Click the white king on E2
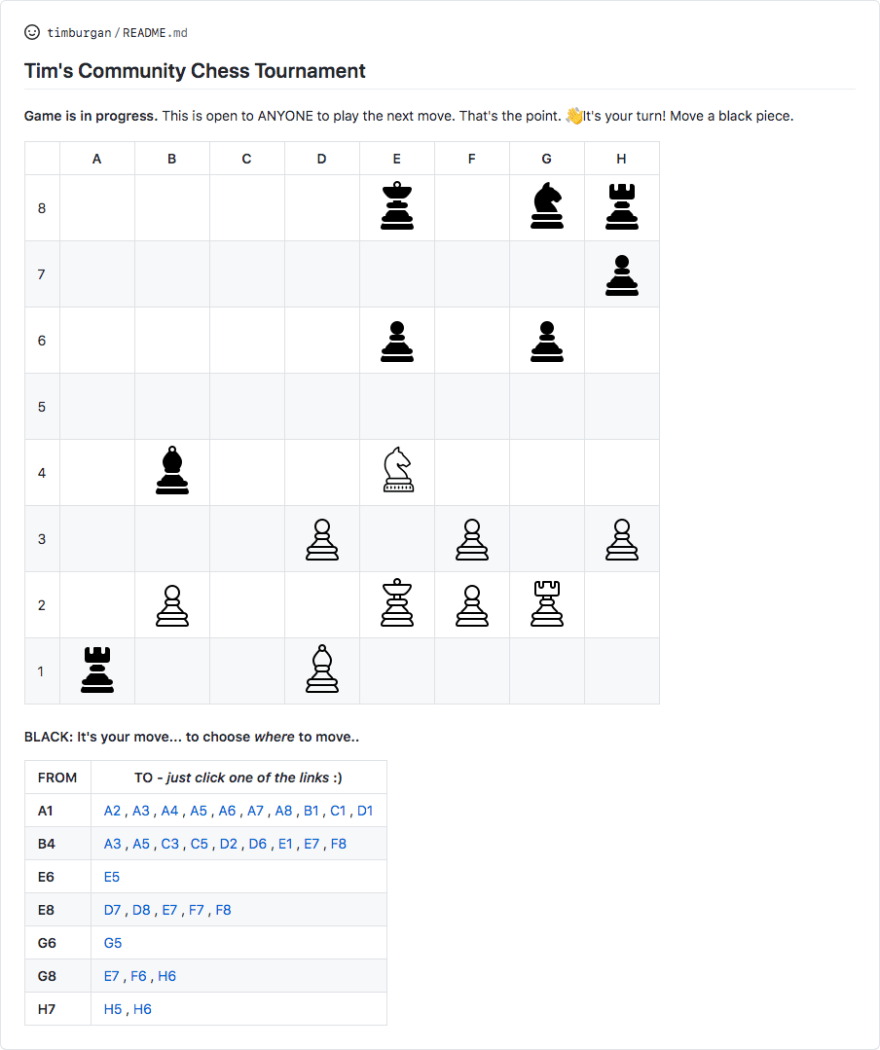The width and height of the screenshot is (880, 1050). click(x=397, y=603)
